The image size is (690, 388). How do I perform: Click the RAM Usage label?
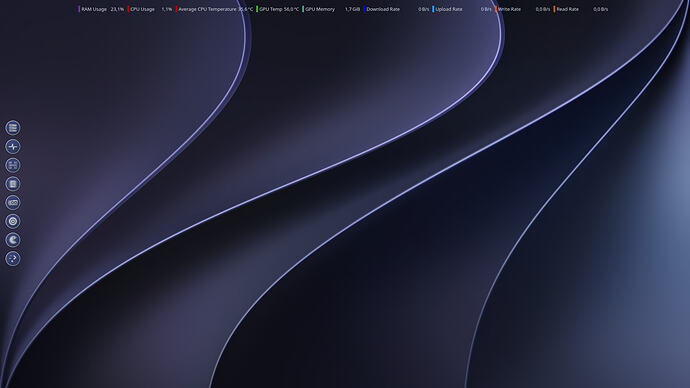[94, 9]
